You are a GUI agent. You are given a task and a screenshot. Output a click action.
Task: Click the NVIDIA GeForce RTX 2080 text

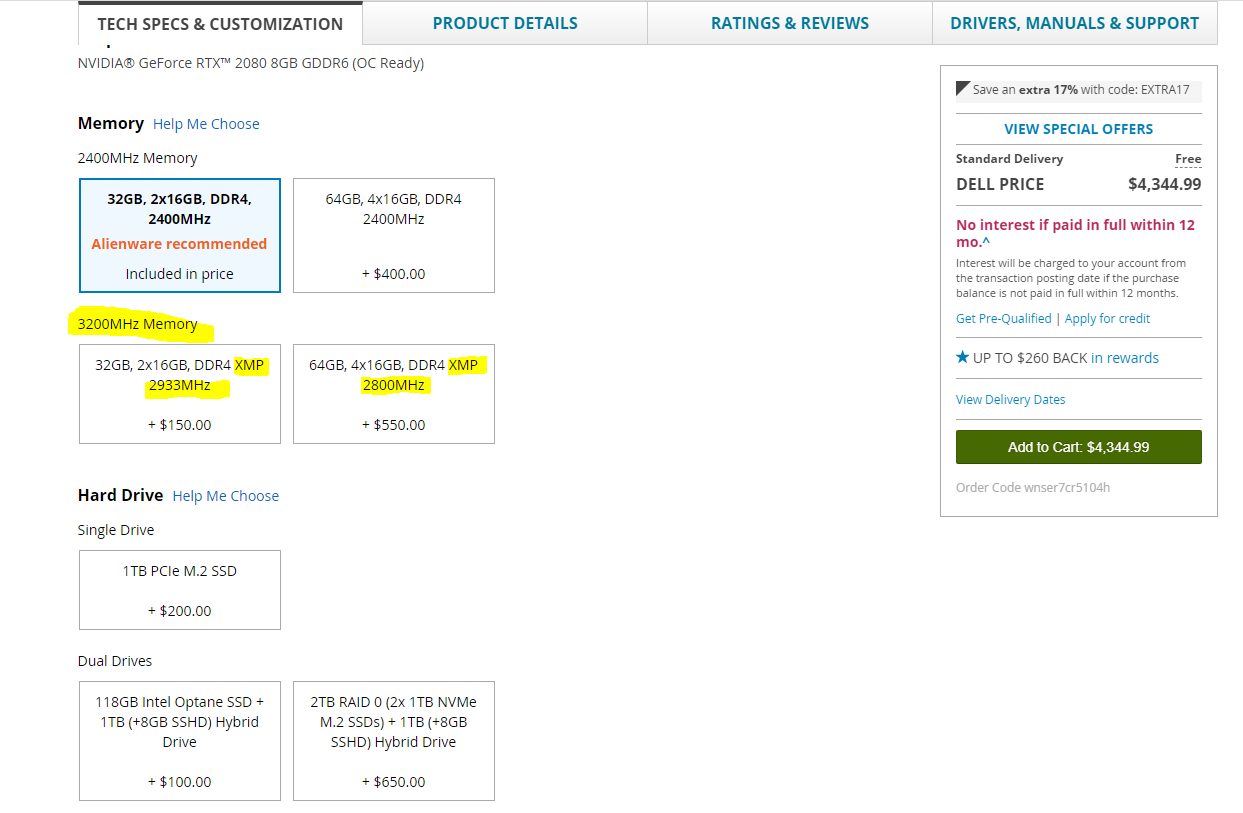(251, 63)
